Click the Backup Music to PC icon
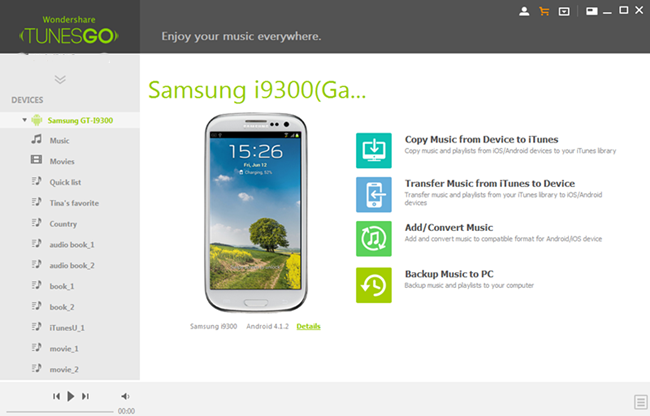This screenshot has height=416, width=650. pos(374,285)
